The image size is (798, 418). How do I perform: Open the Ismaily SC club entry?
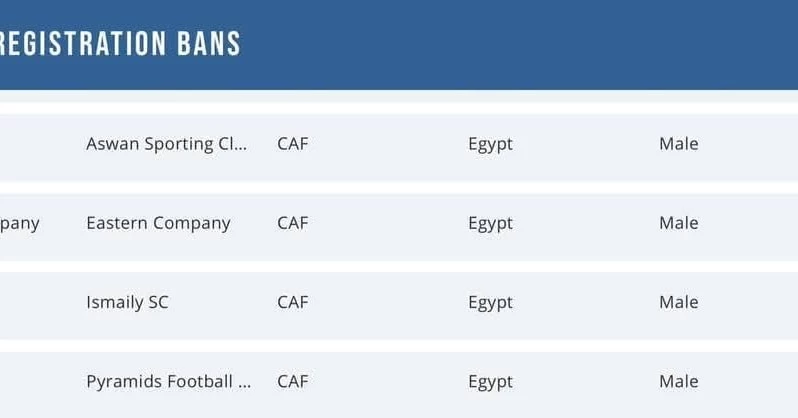[127, 302]
